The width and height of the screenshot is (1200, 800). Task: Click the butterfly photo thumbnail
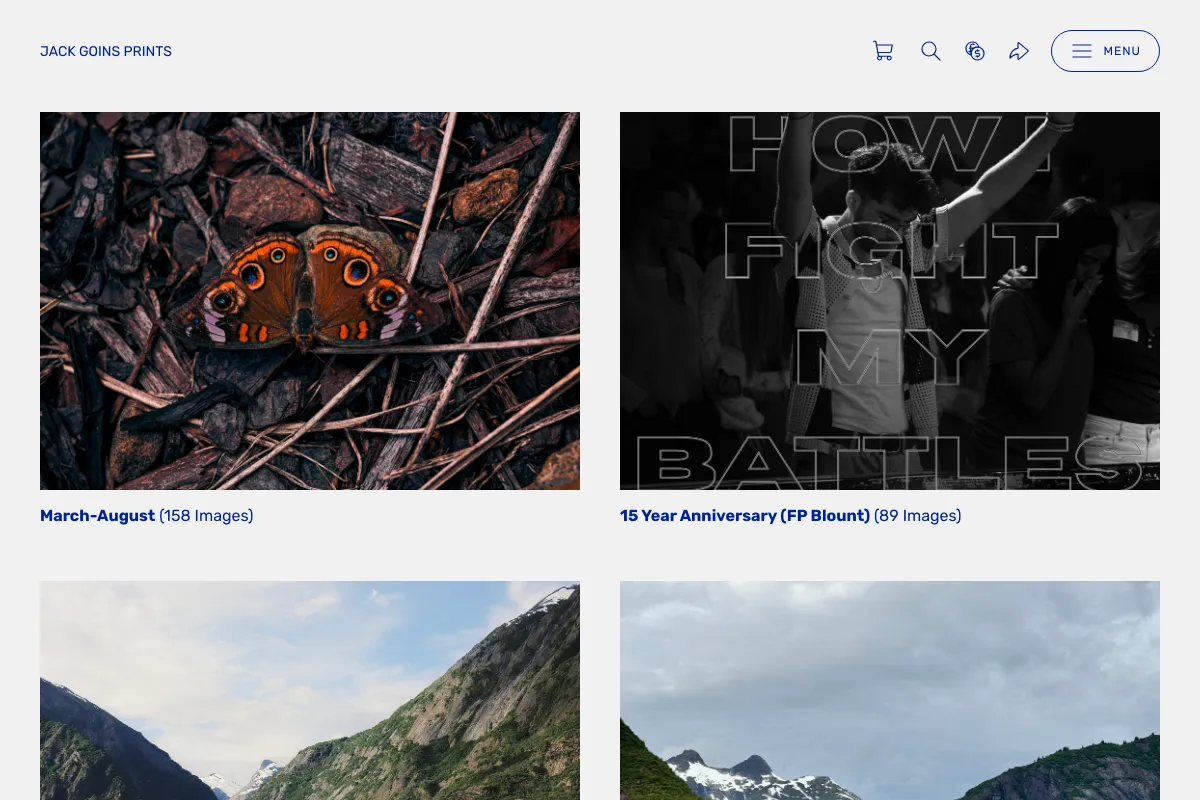pos(310,301)
